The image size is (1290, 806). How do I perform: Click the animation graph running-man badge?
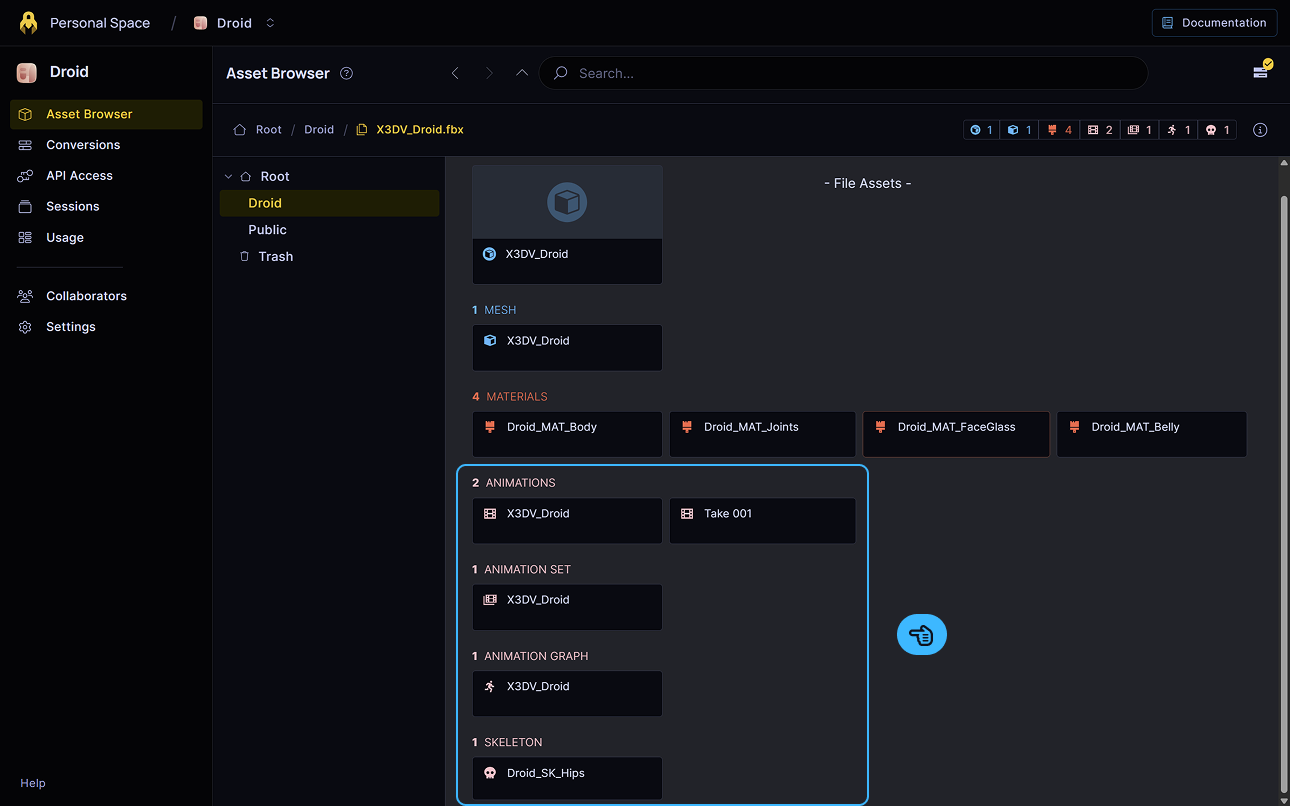pos(1179,130)
